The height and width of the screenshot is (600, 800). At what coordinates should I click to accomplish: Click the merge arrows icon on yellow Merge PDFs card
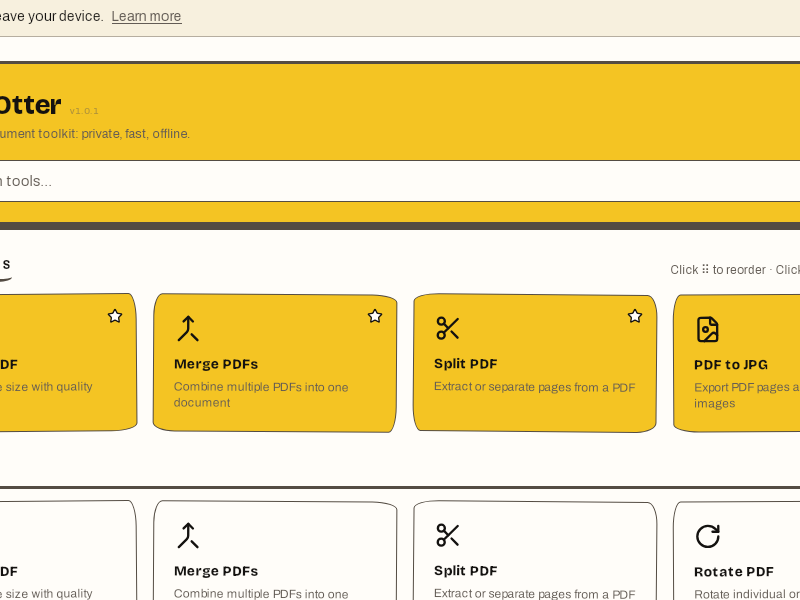[x=188, y=329]
